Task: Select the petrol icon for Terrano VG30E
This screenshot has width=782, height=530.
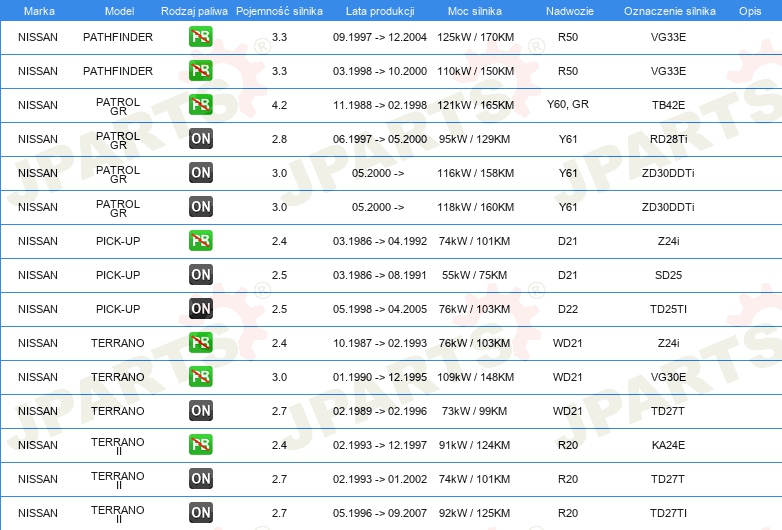Action: pyautogui.click(x=200, y=377)
